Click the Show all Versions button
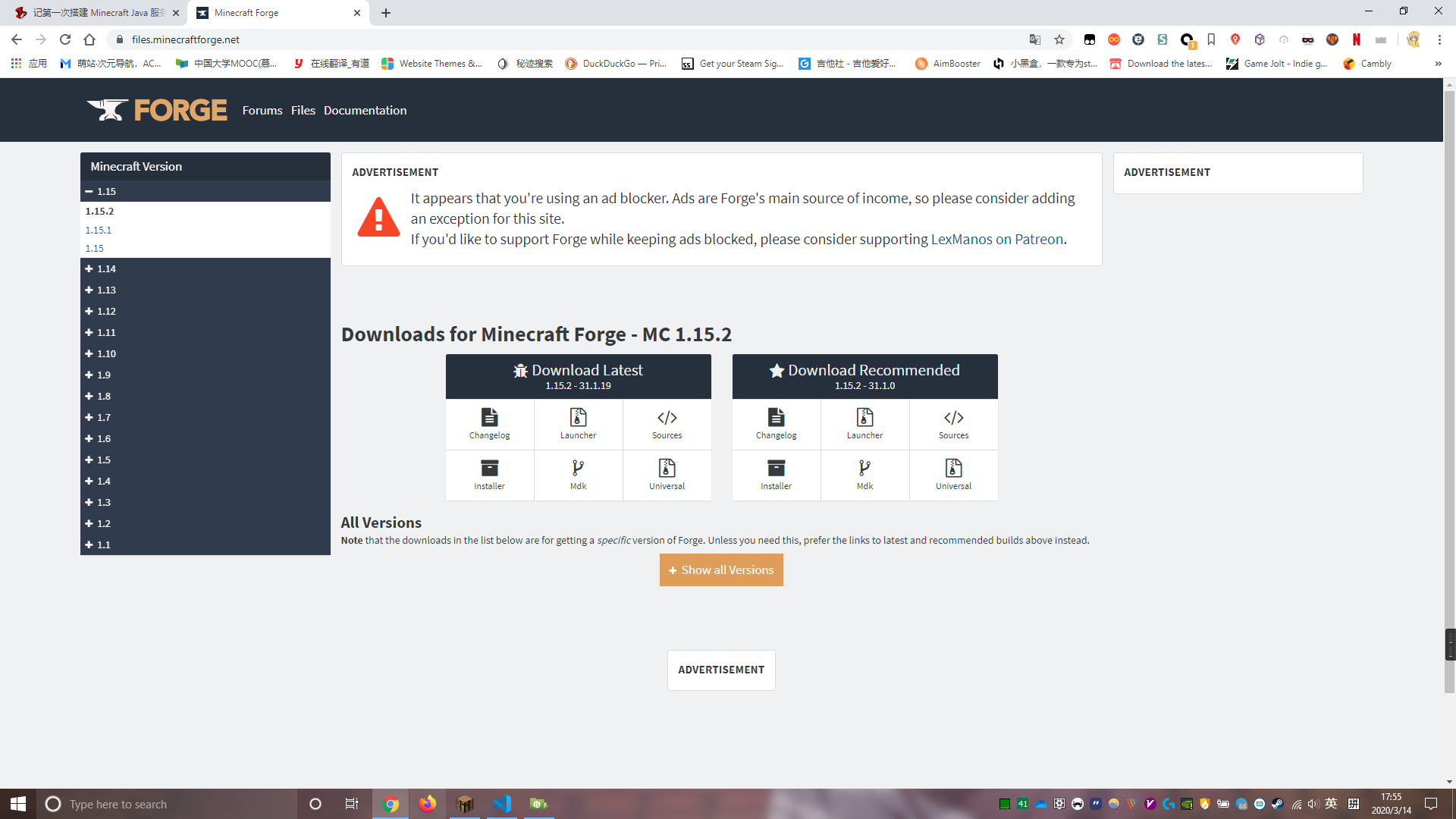Screen dimensions: 1456x819 click(x=721, y=570)
